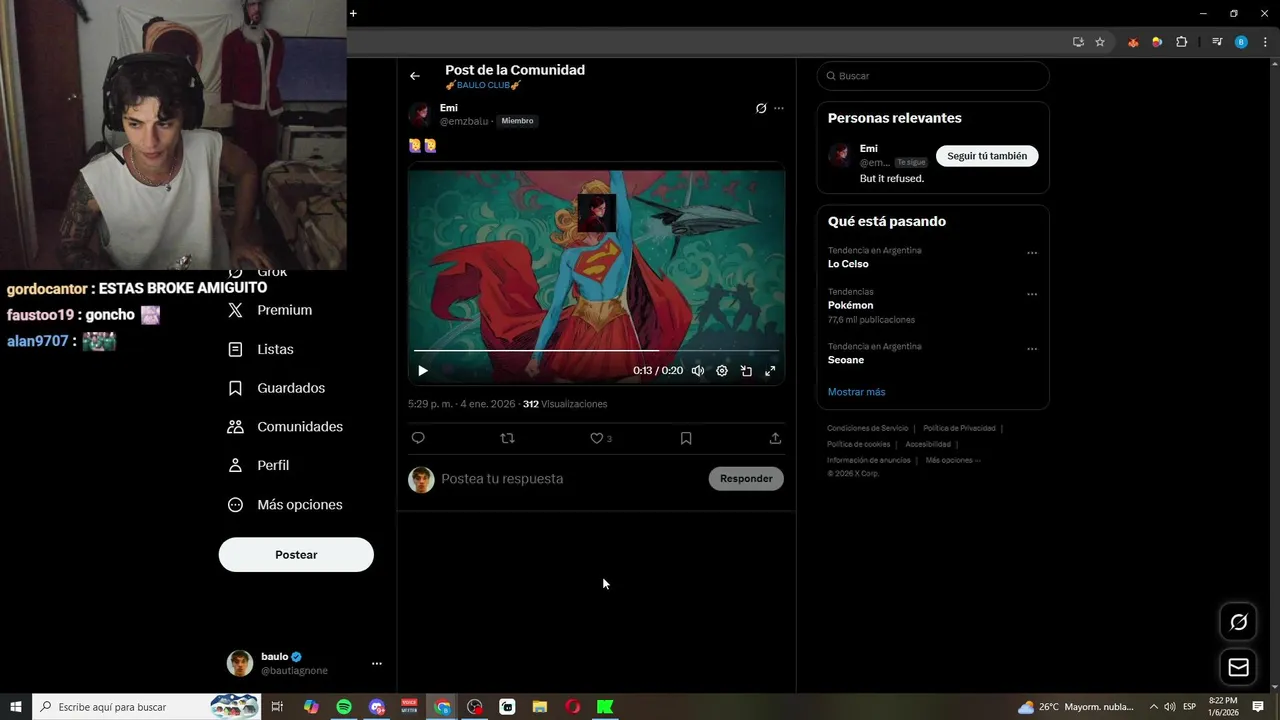This screenshot has height=720, width=1280.
Task: Open the Pokémon trend
Action: click(850, 305)
